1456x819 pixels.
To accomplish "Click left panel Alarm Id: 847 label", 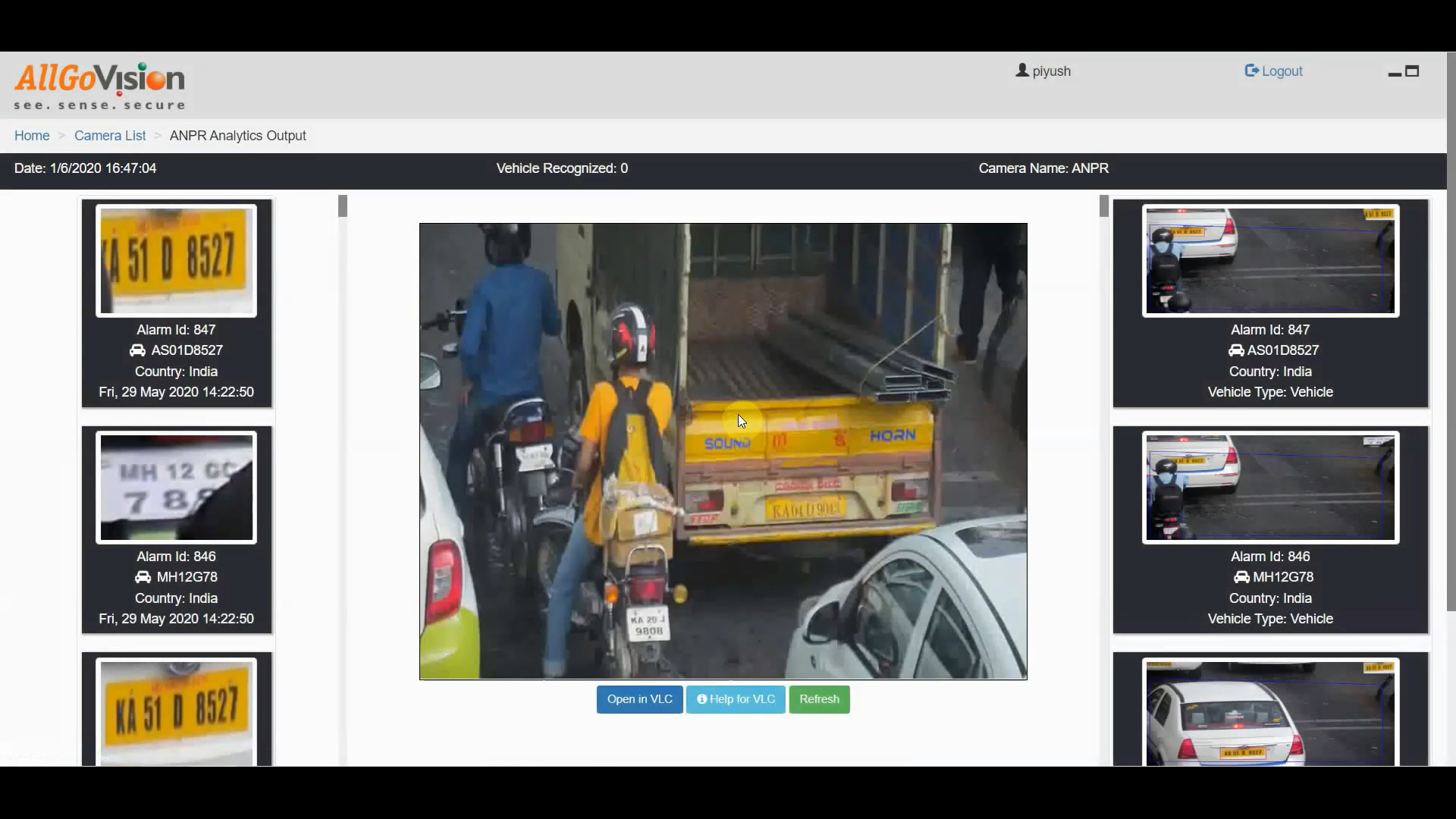I will click(176, 330).
